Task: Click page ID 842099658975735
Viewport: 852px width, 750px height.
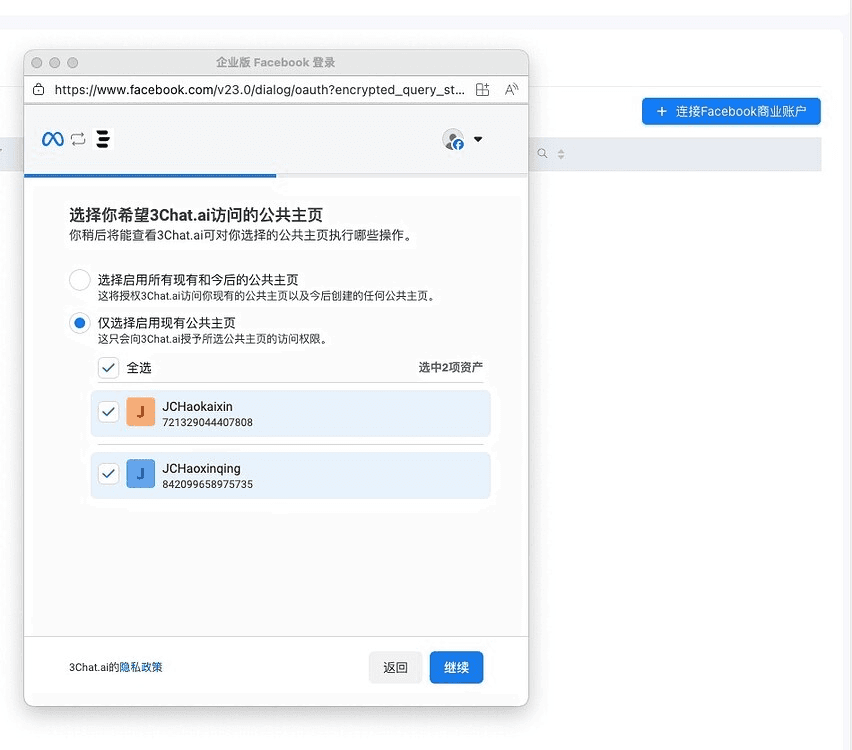Action: [208, 484]
